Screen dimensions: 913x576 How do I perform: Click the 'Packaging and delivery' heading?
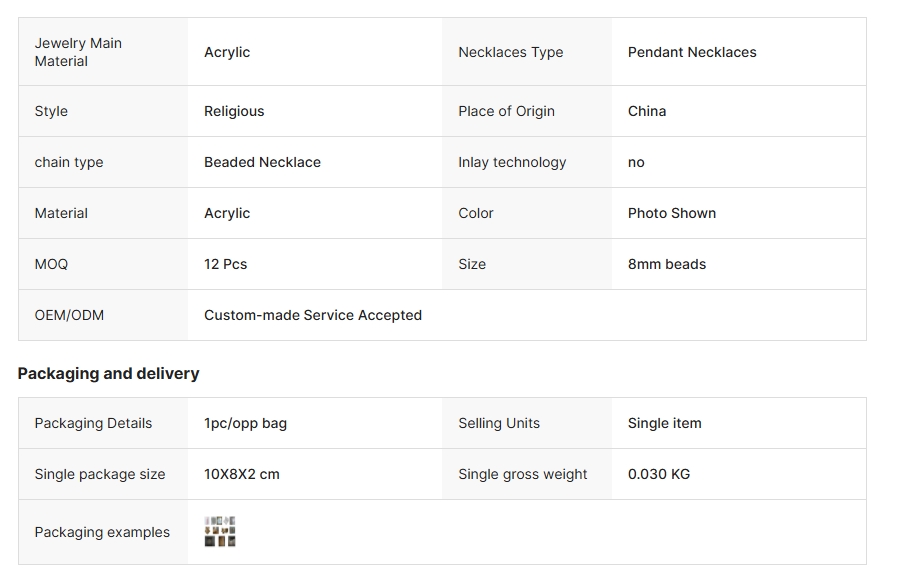click(x=108, y=373)
